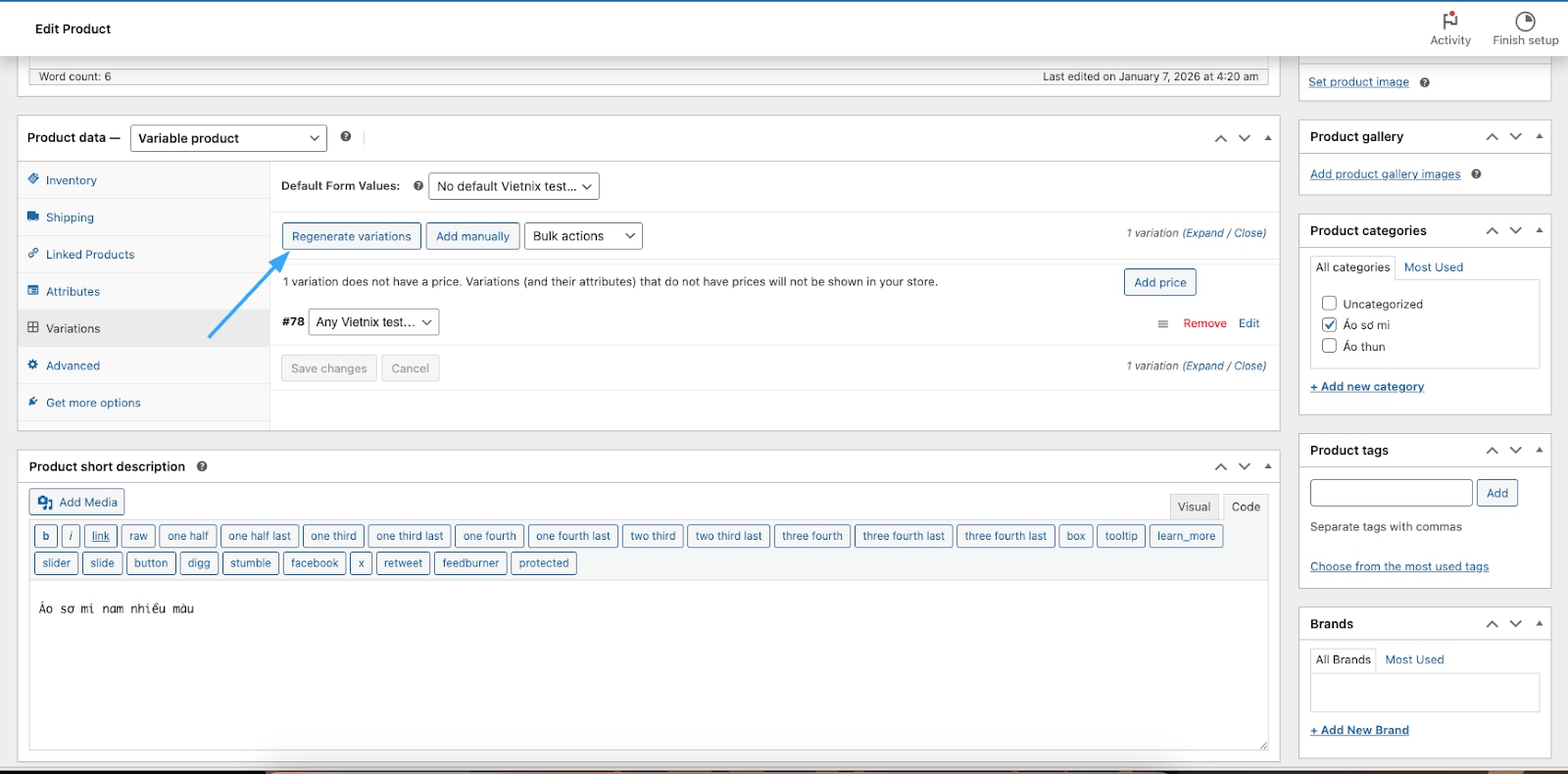The image size is (1568, 774).
Task: Expand the Any Vietnix test attribute dropdown
Action: coord(373,322)
